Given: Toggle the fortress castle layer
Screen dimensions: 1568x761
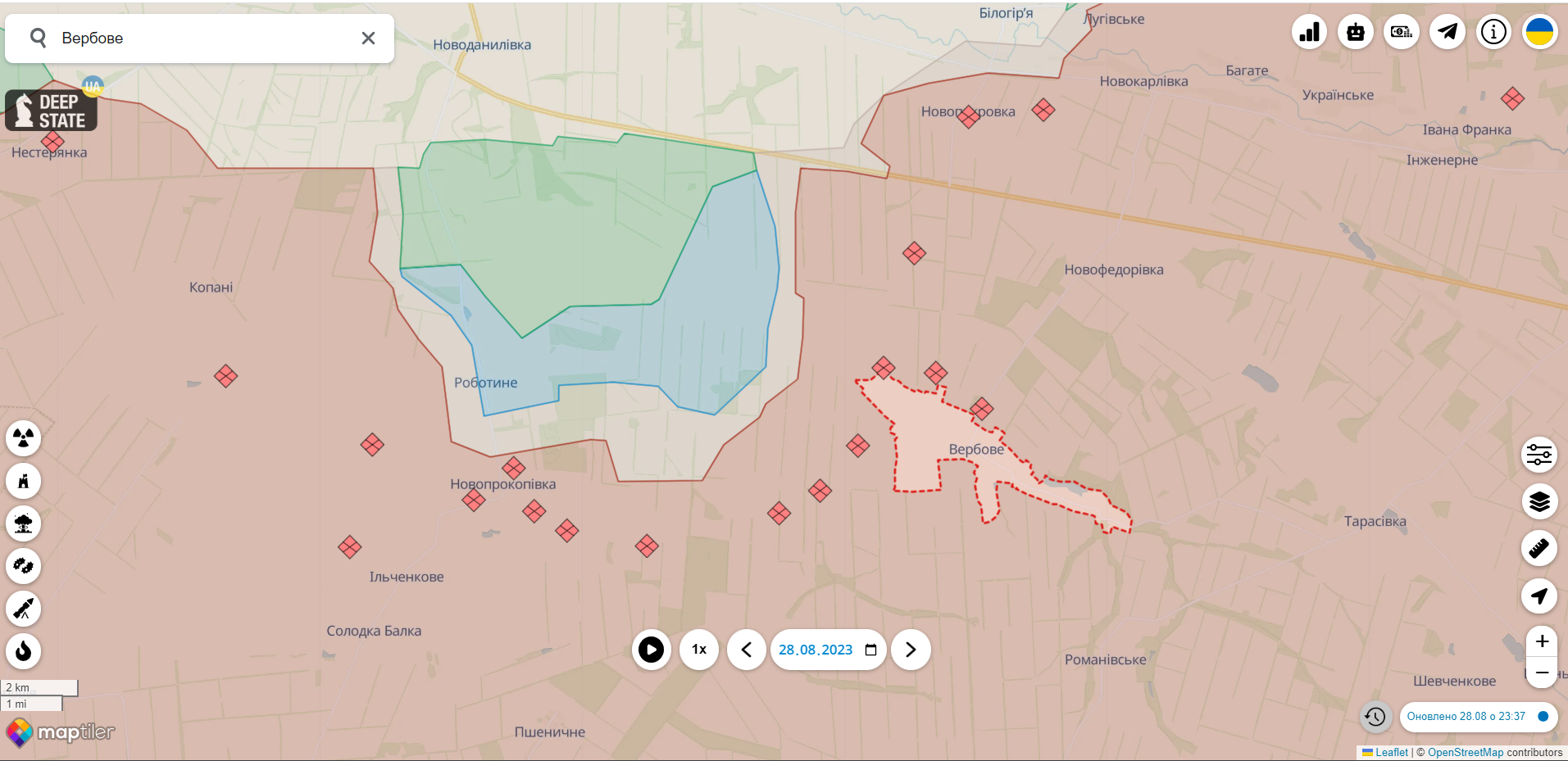Looking at the screenshot, I should [24, 481].
